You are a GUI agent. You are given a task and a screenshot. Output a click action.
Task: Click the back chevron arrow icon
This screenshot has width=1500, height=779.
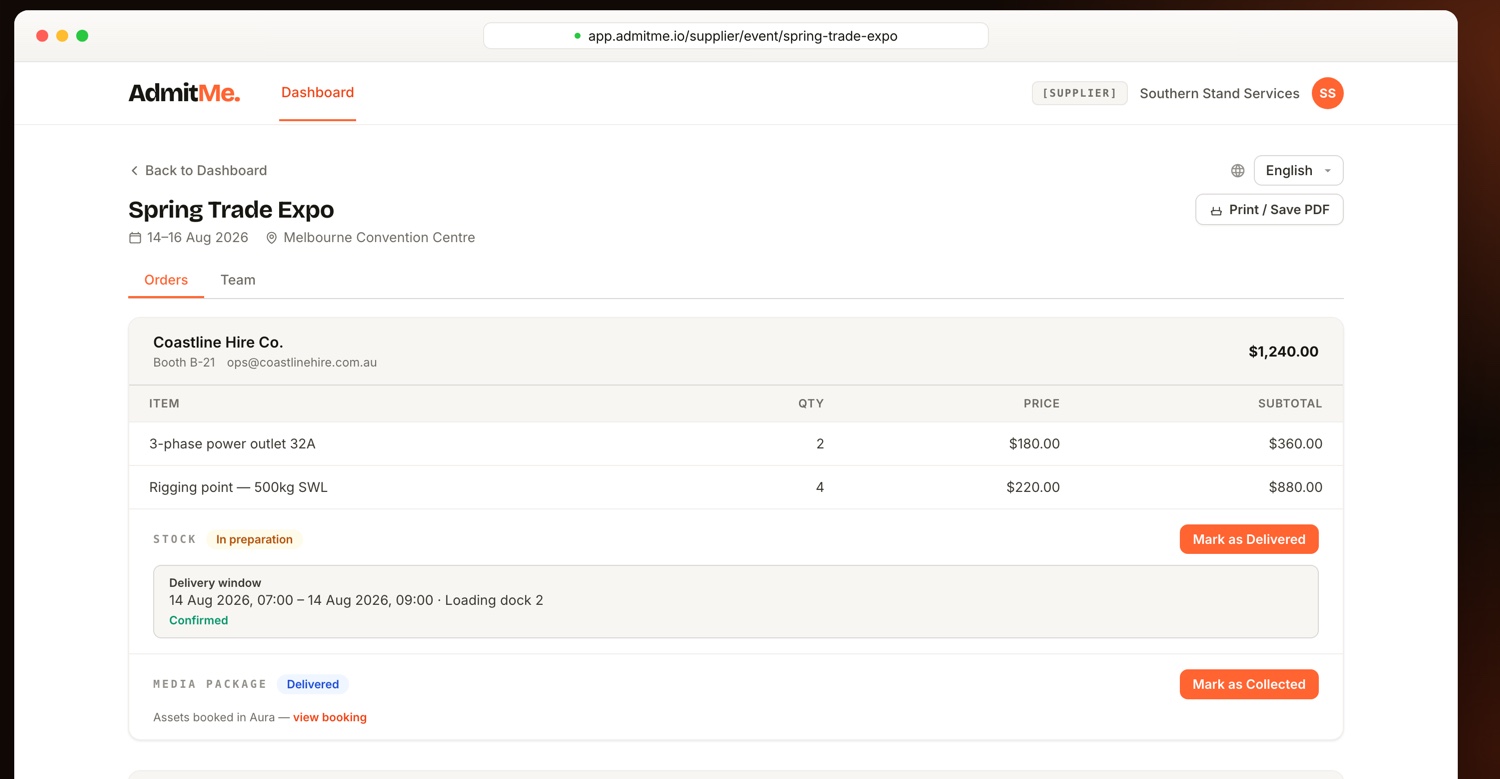pos(134,171)
